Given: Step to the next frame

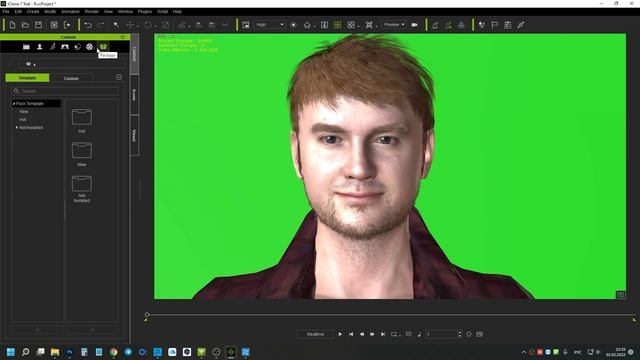Looking at the screenshot, I should 372,334.
